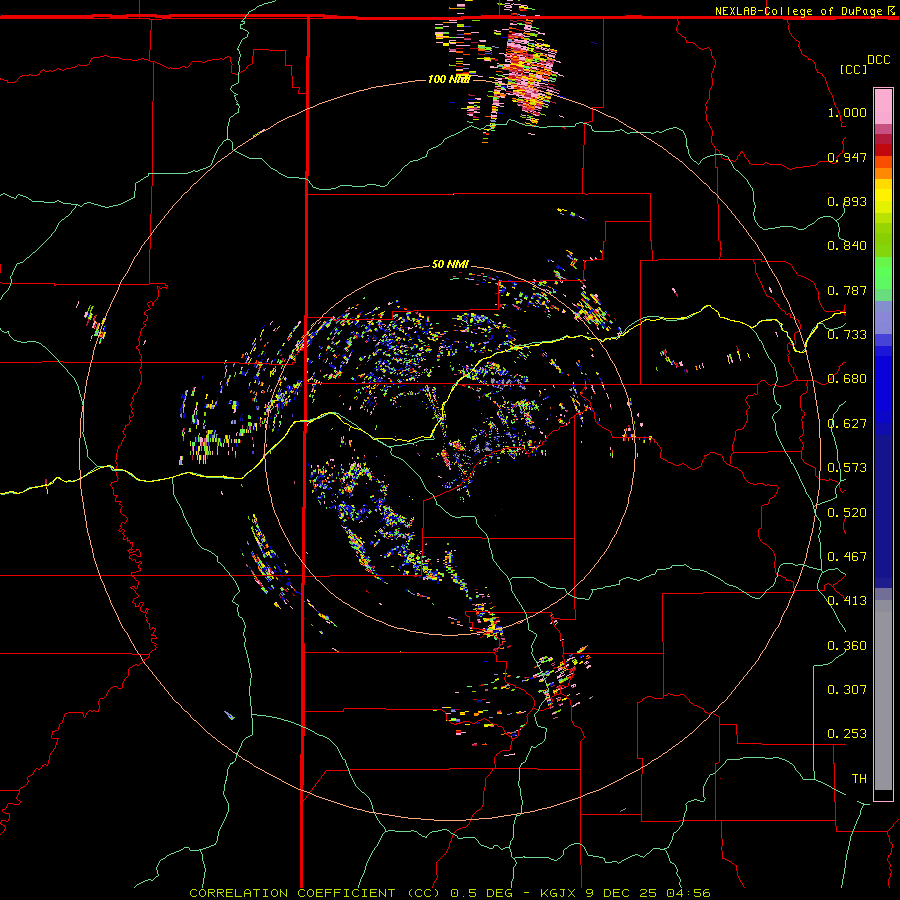
Task: Click the [CC] units label
Action: click(853, 69)
